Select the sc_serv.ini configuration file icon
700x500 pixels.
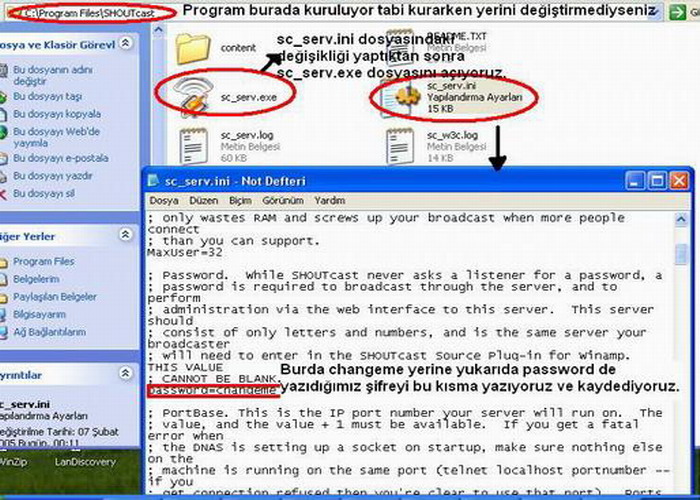(401, 96)
